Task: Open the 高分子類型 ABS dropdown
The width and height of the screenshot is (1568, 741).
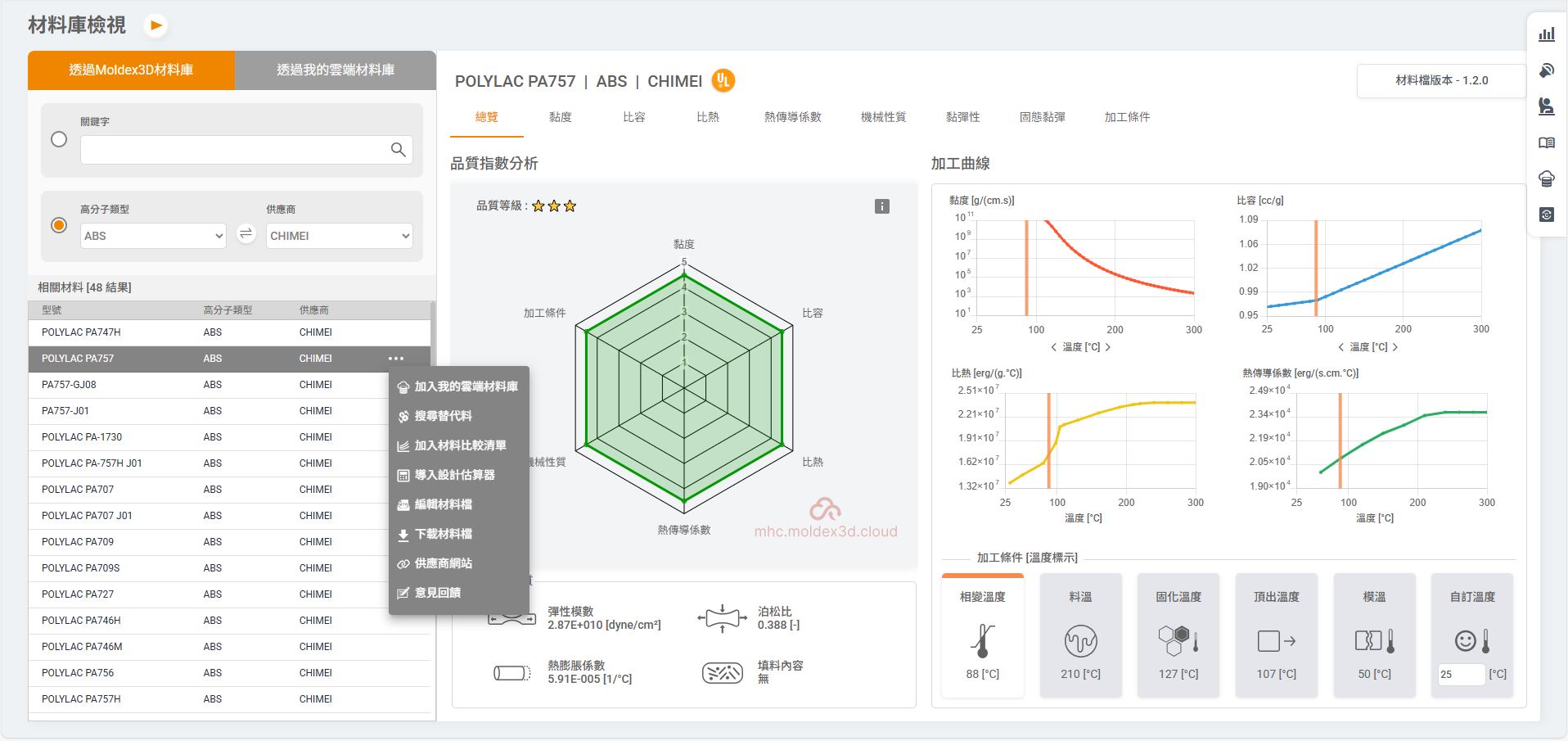Action: [153, 236]
